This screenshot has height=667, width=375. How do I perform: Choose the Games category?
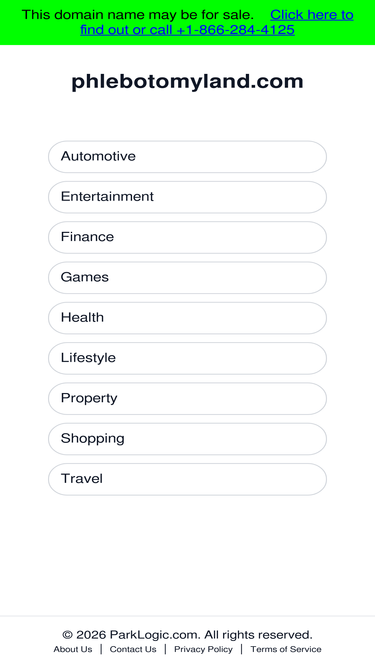tap(187, 278)
